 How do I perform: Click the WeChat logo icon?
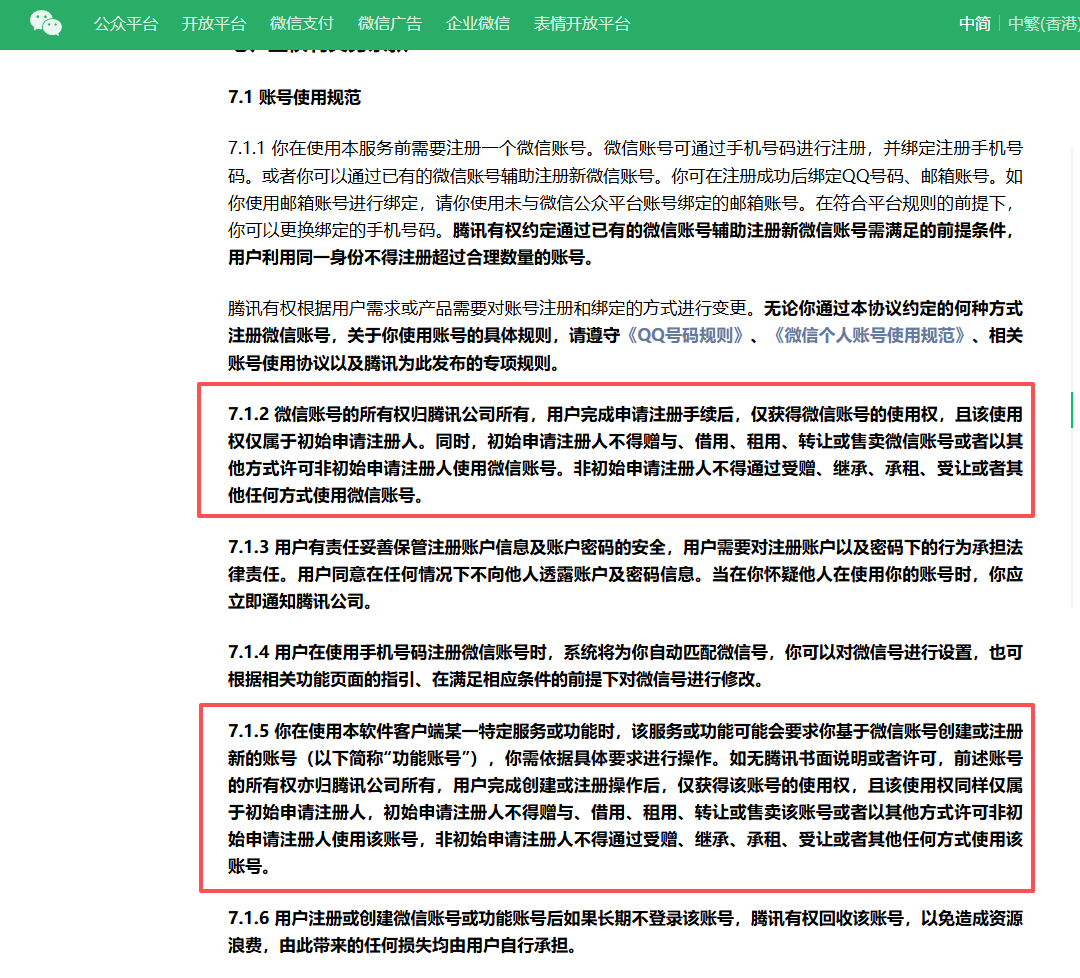pos(46,23)
